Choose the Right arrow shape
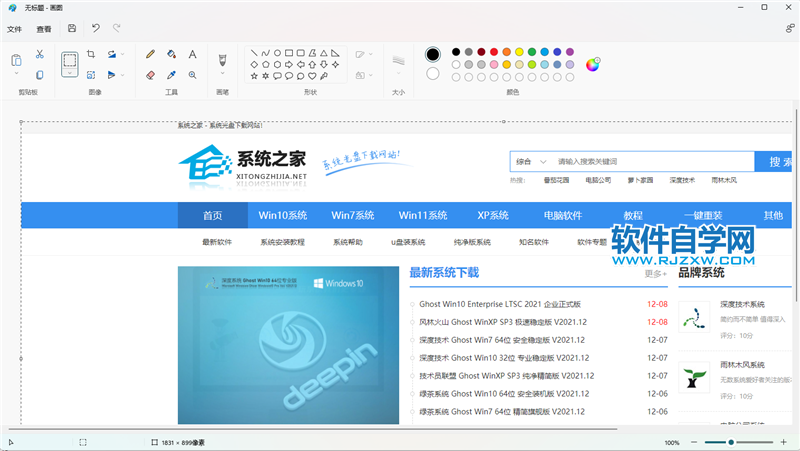 (x=289, y=64)
